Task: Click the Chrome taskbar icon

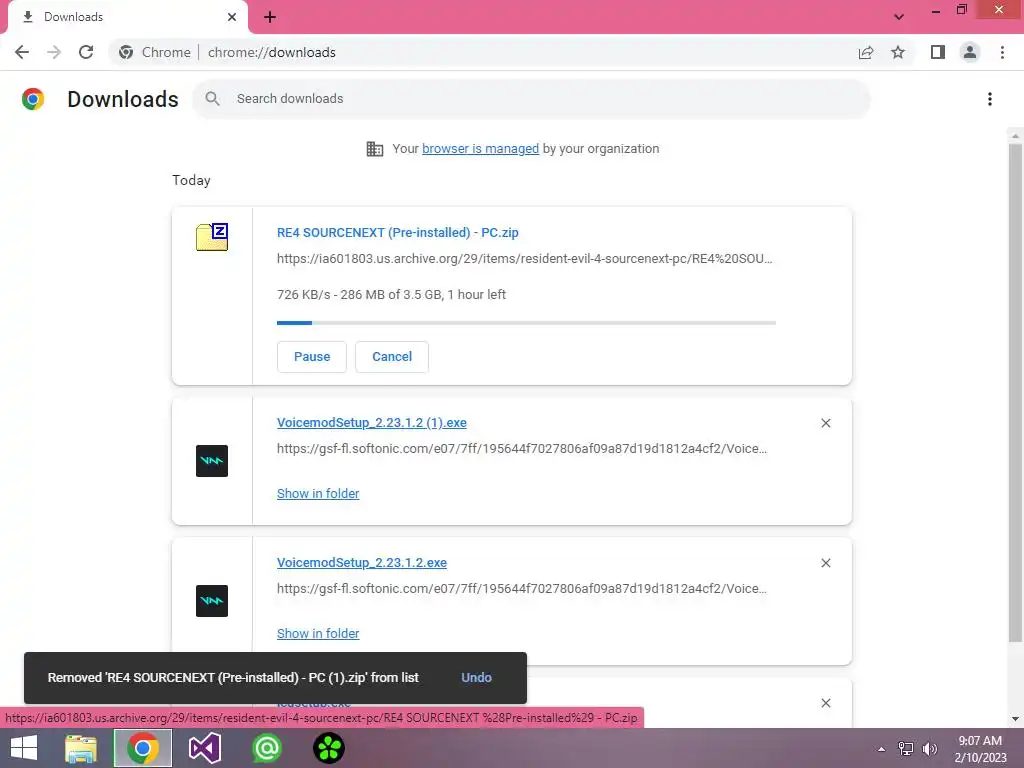Action: coord(142,748)
